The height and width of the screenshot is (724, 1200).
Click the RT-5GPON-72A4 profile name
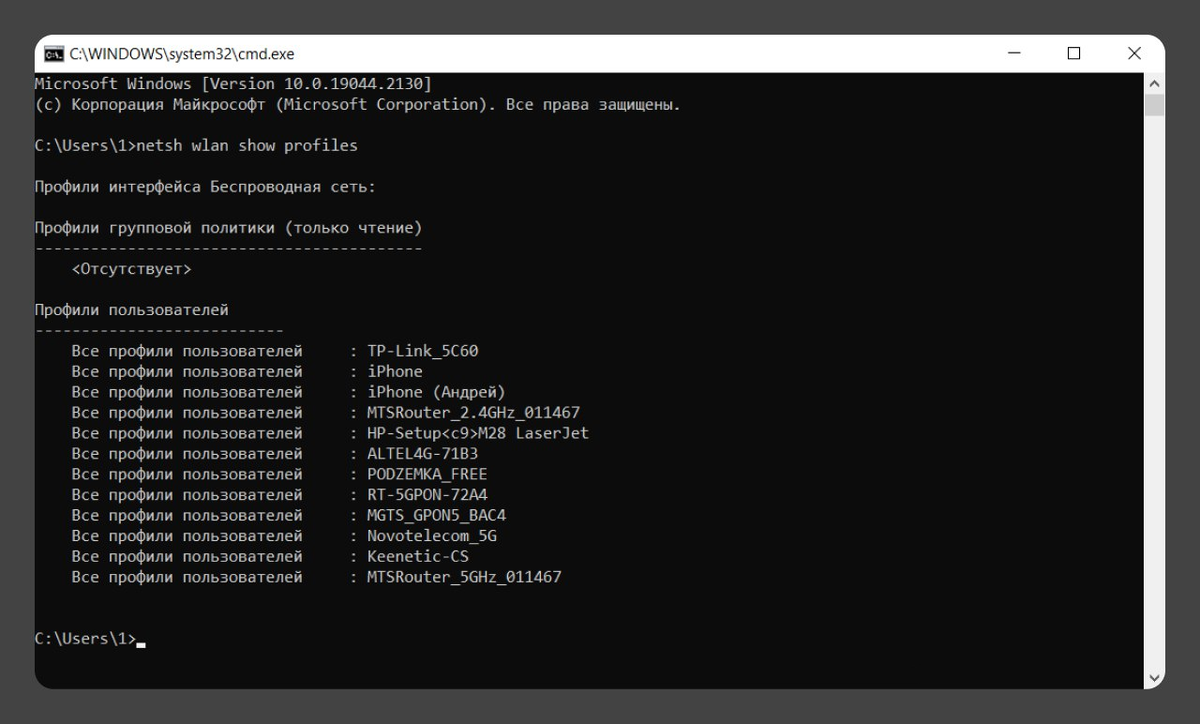pyautogui.click(x=427, y=495)
